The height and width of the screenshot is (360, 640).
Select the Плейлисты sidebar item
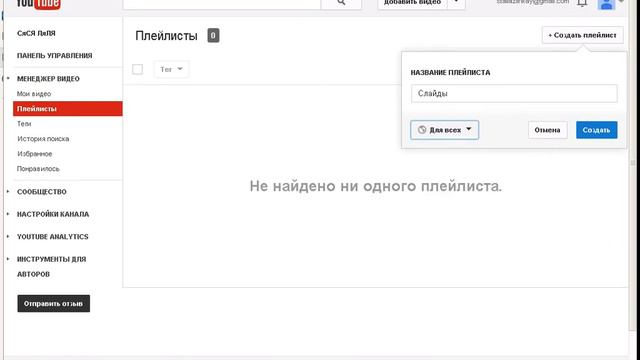tap(68, 109)
